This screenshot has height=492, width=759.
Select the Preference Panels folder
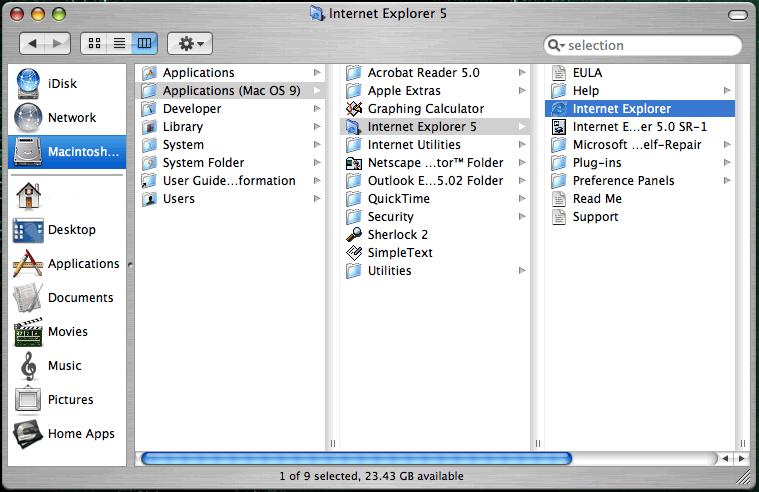[x=640, y=181]
